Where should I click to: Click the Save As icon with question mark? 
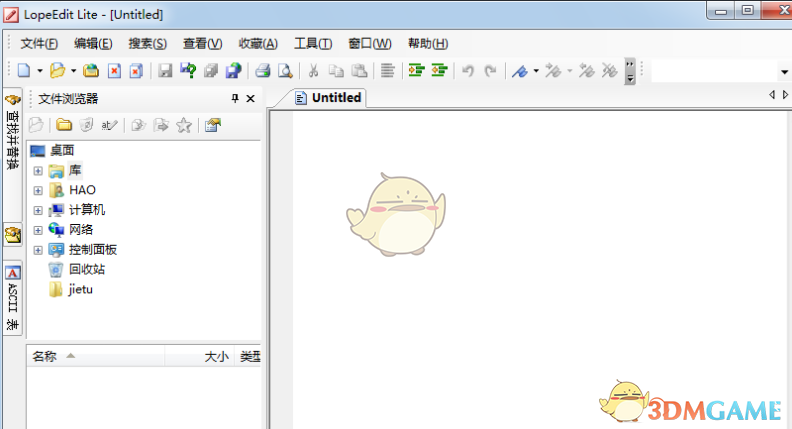188,70
